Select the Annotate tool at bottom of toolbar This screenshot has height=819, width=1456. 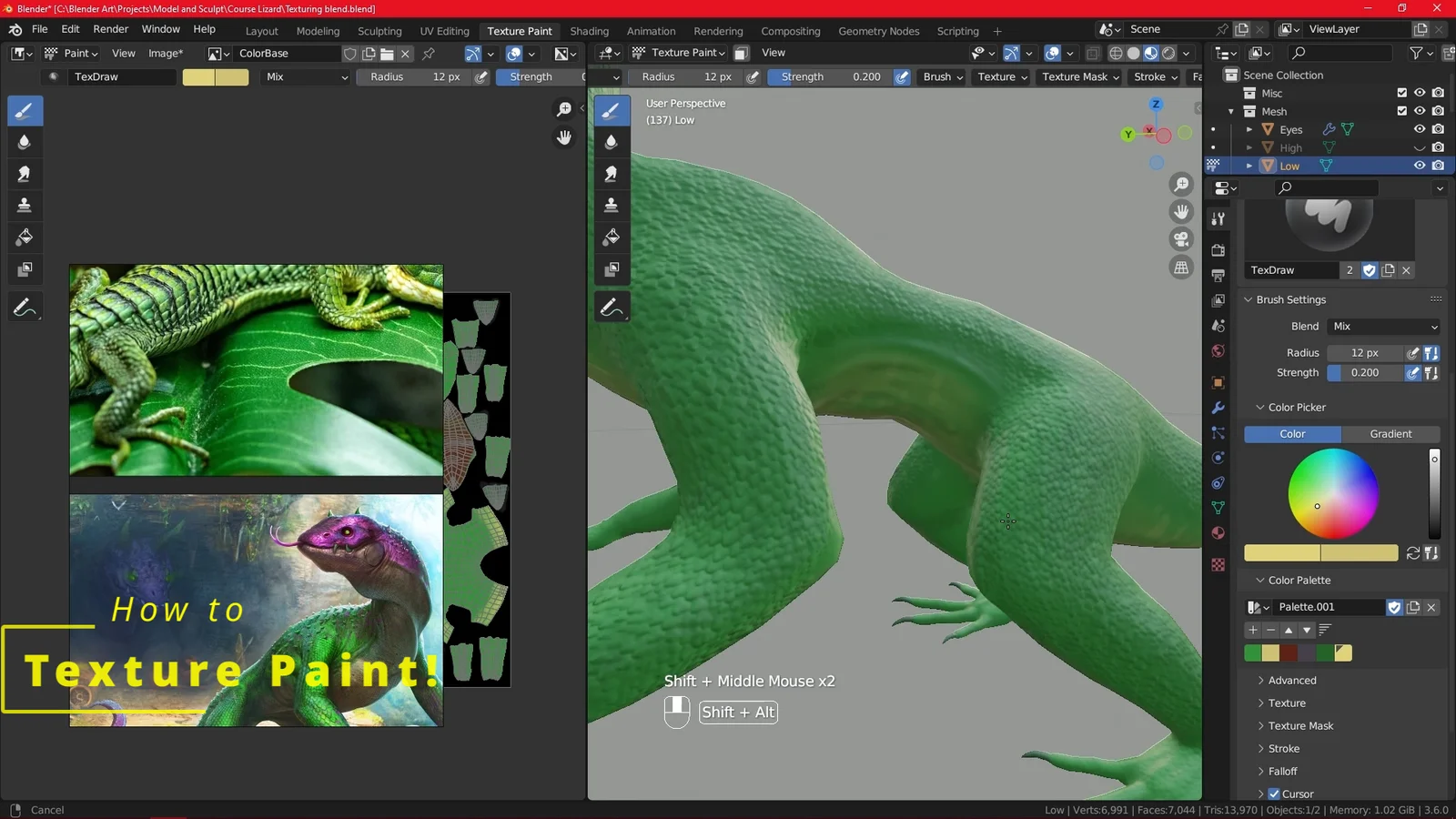click(x=25, y=306)
